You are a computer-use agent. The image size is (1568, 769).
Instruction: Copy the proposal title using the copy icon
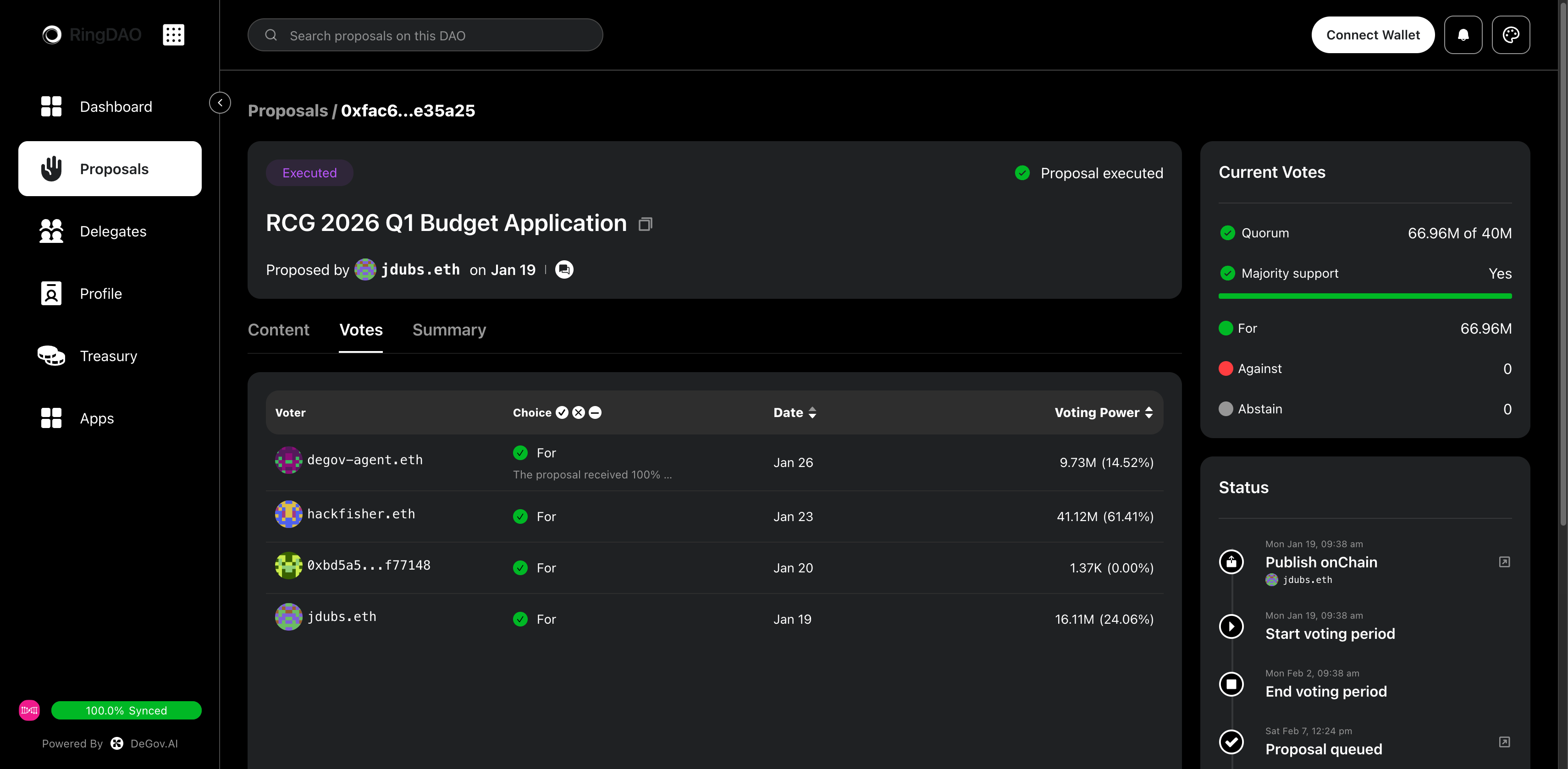pos(645,224)
